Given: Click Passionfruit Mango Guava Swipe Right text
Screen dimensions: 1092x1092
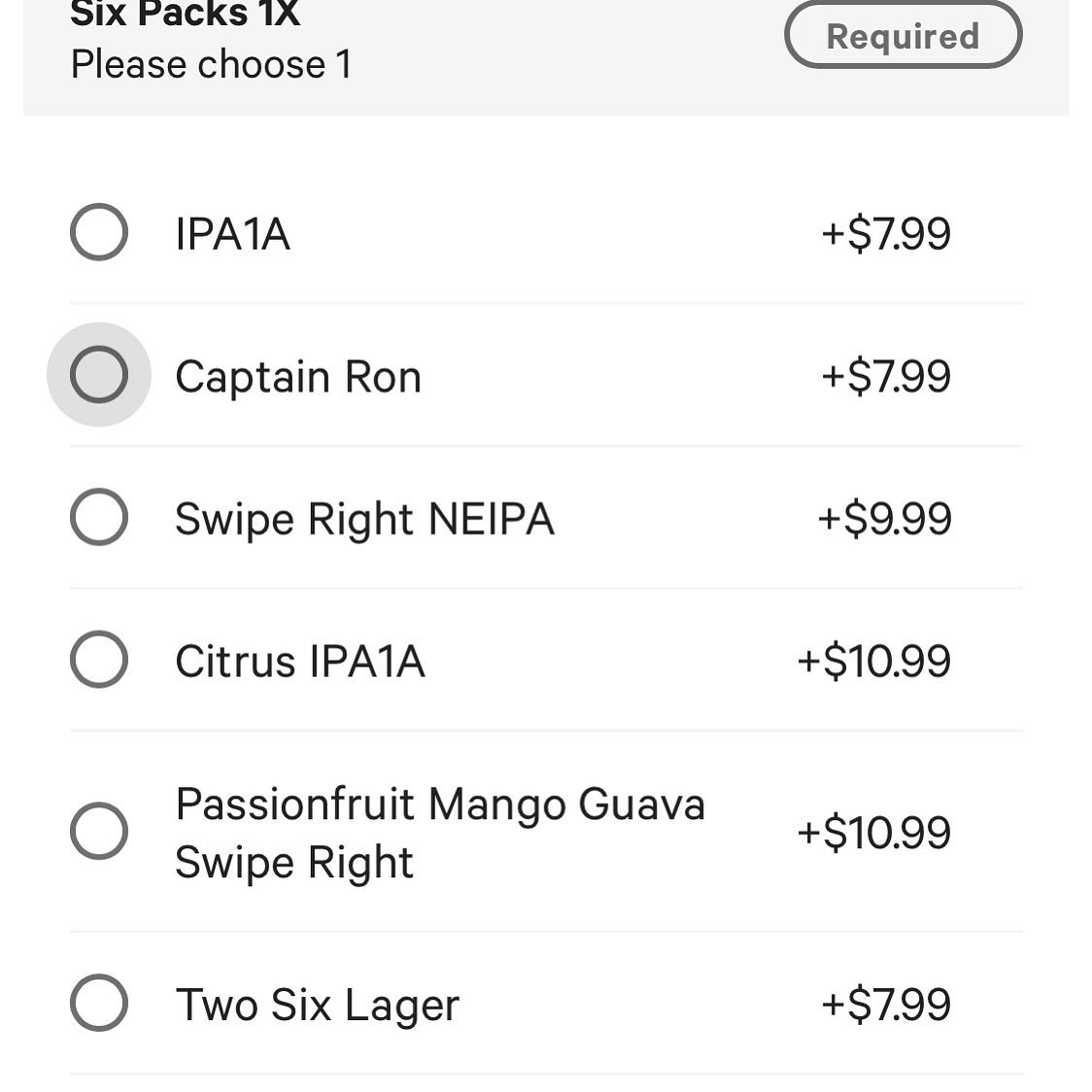Looking at the screenshot, I should [x=439, y=833].
